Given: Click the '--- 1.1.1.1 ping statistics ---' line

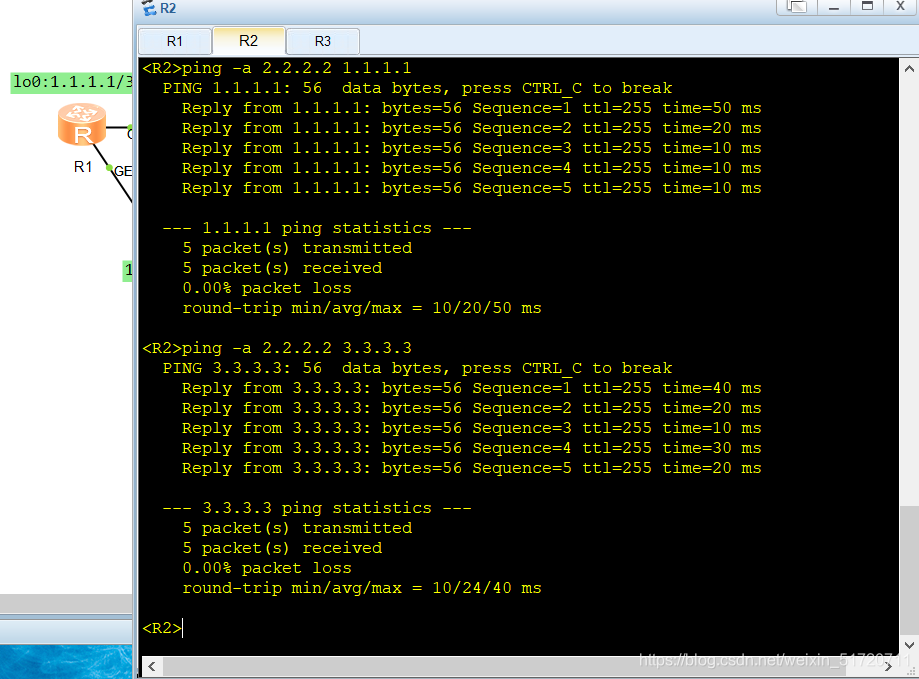Looking at the screenshot, I should pyautogui.click(x=316, y=228).
